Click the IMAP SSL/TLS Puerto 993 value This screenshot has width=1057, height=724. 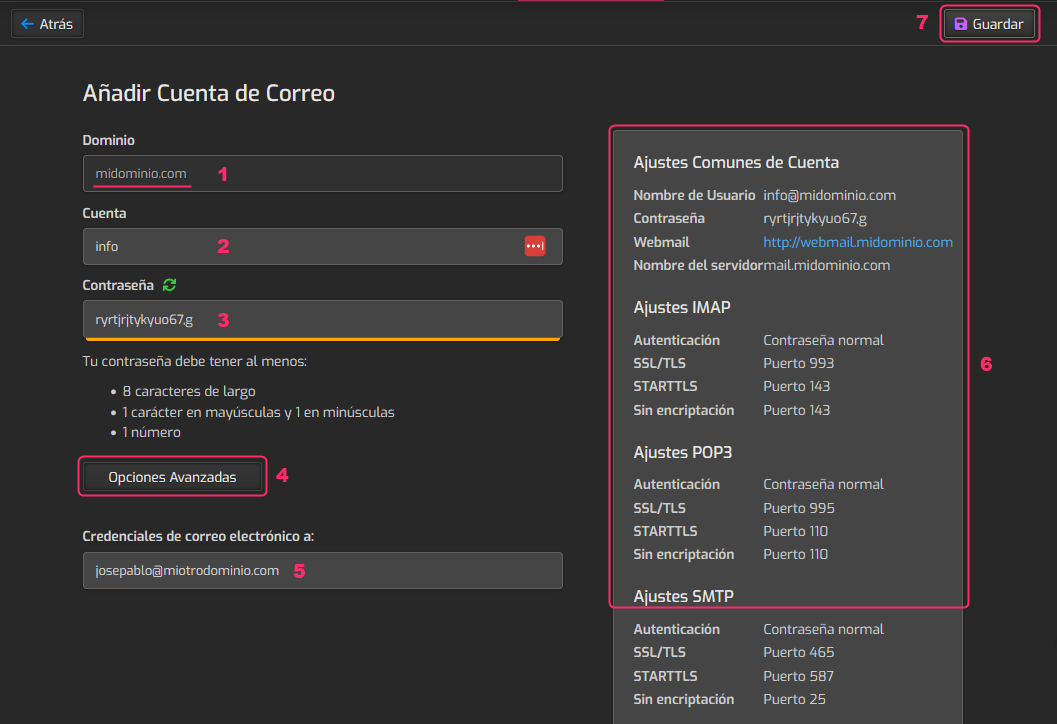click(798, 363)
